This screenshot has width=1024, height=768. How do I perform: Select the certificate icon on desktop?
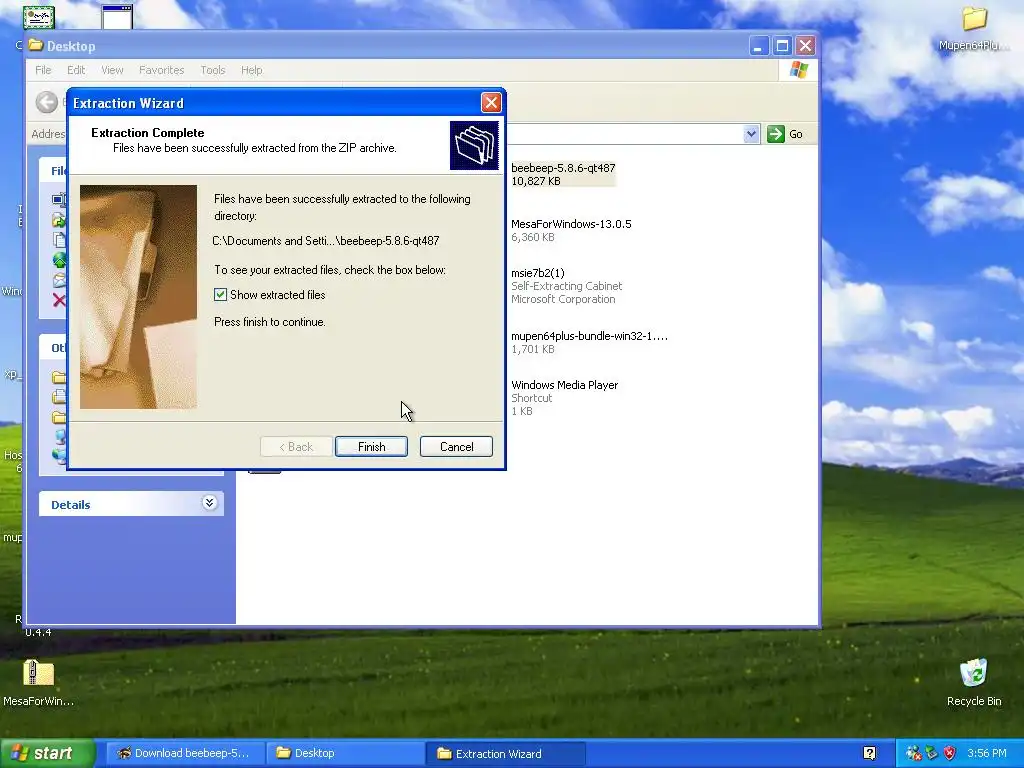coord(39,17)
